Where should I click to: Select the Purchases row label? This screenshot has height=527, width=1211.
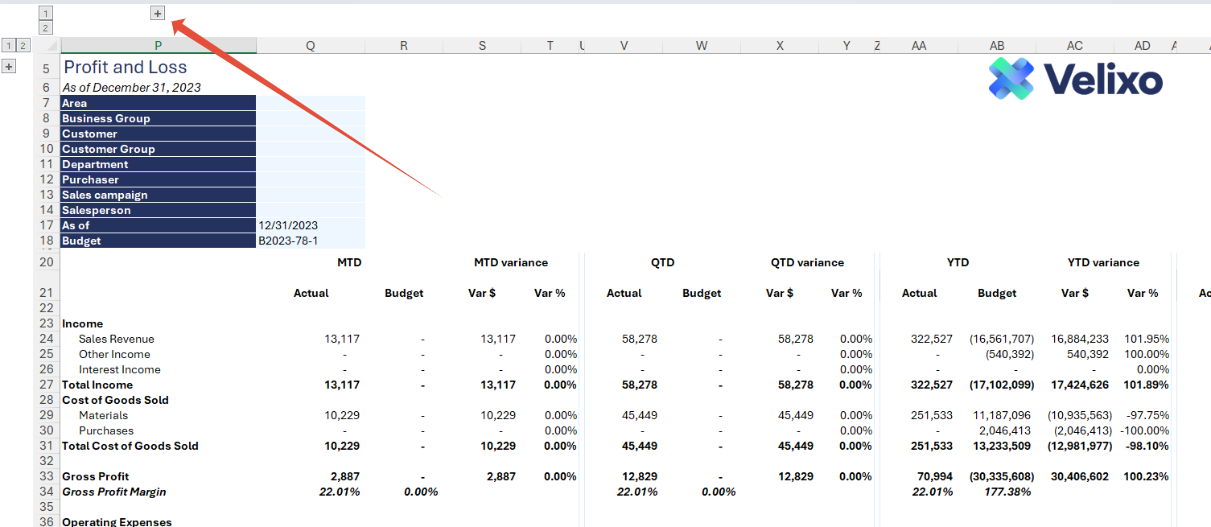(x=106, y=431)
